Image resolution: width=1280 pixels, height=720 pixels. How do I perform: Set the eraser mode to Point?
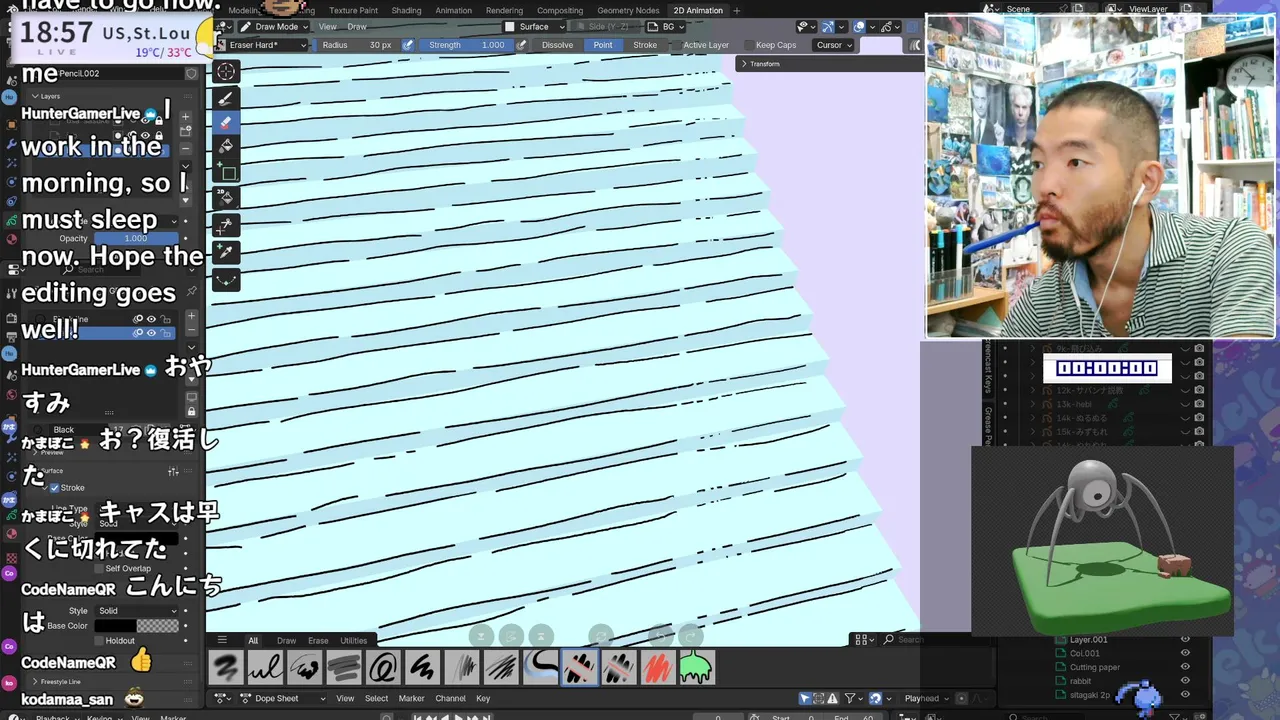point(603,45)
